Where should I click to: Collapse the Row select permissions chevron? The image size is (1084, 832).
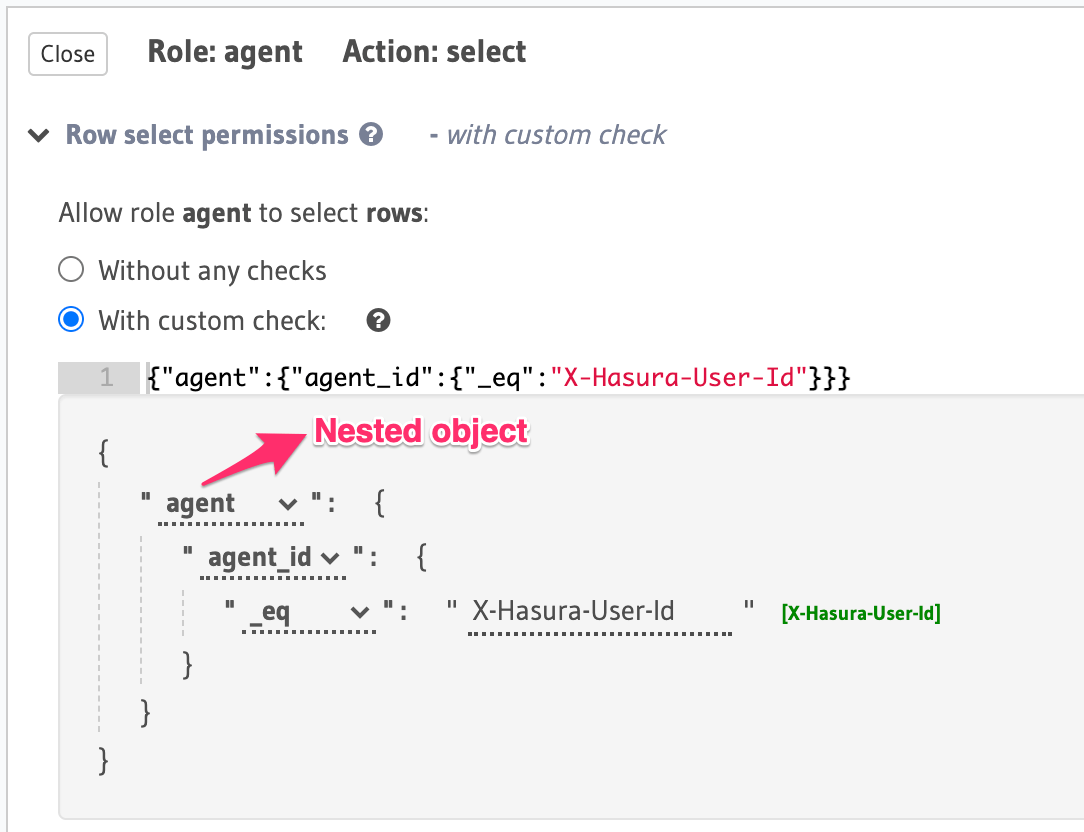[39, 136]
